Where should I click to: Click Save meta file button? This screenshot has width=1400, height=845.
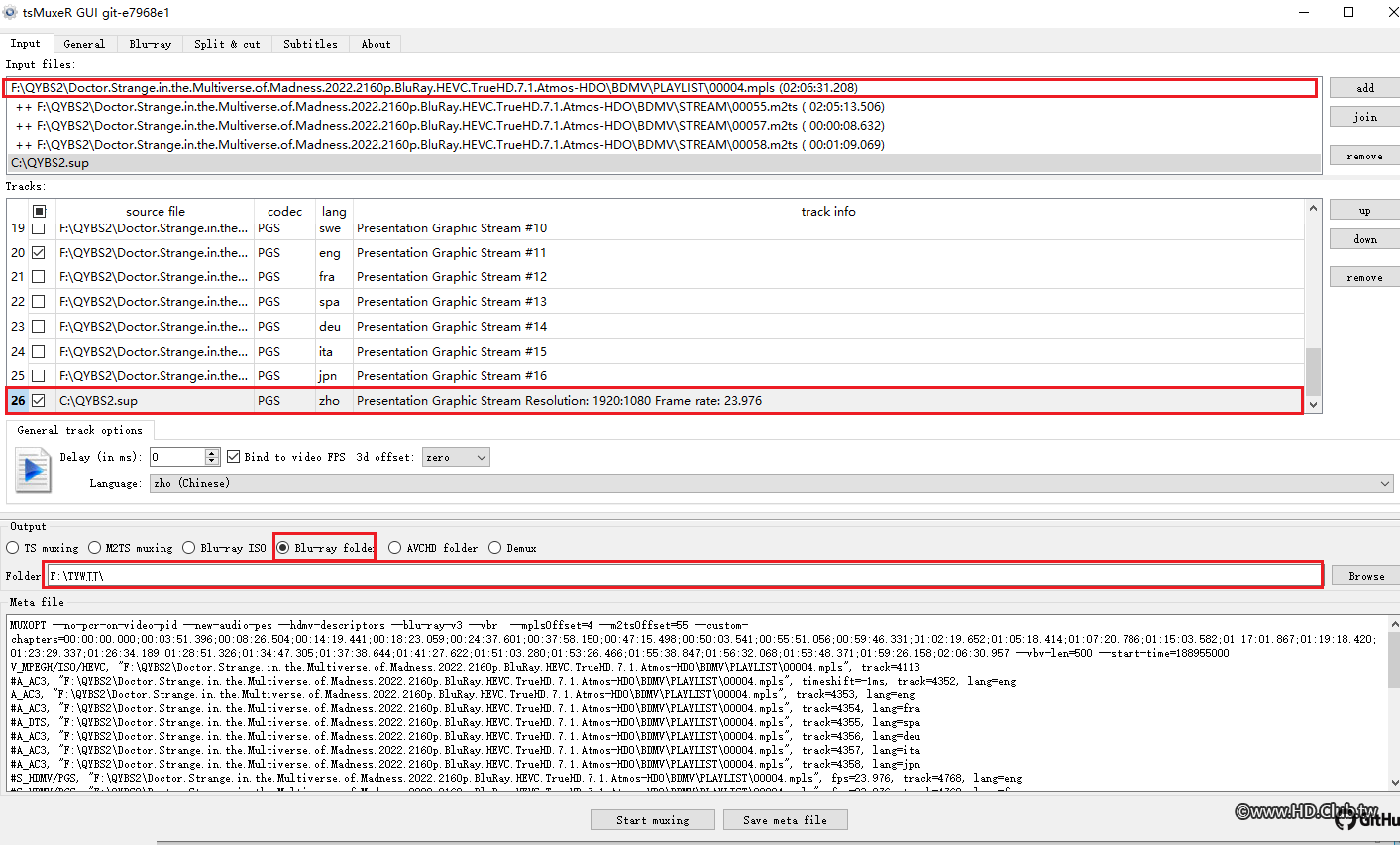(785, 820)
